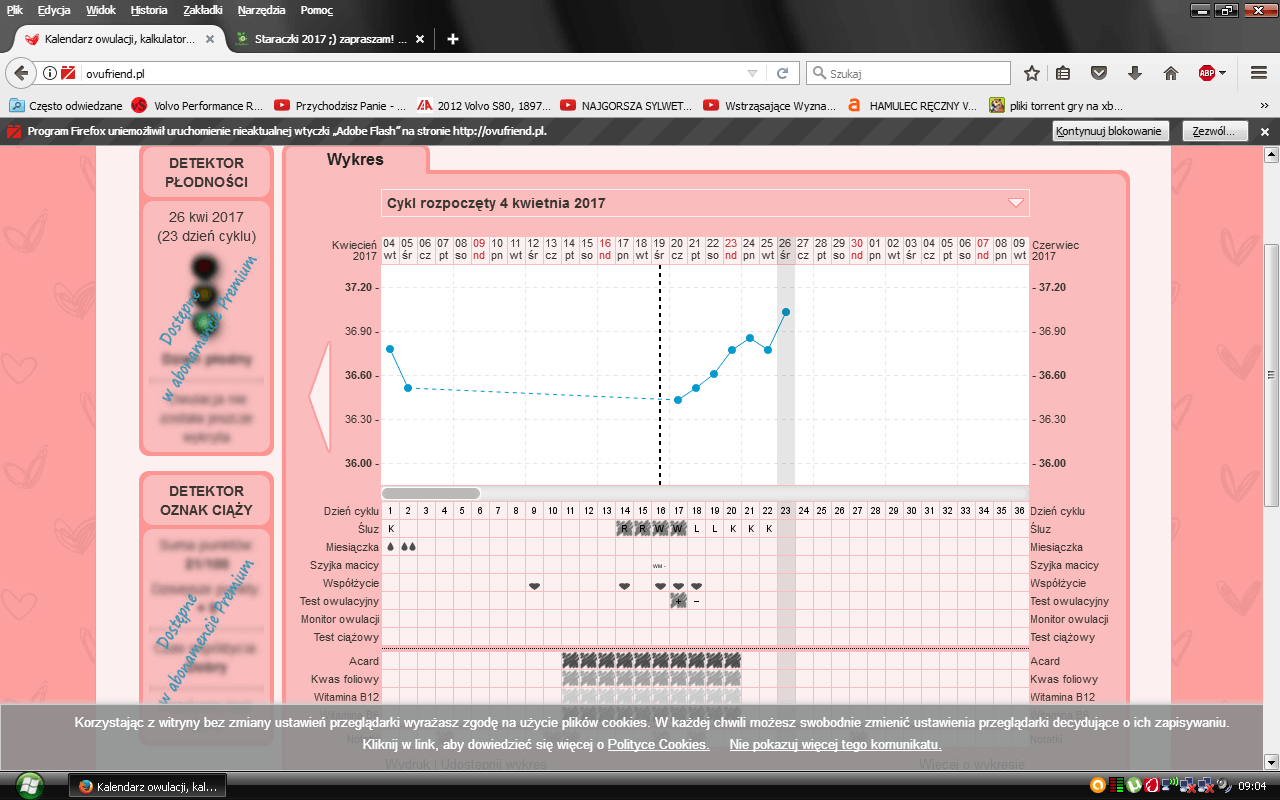The image size is (1280, 800).
Task: Open the 'pliki torrent gry na xb...' bookmark
Action: click(1057, 105)
